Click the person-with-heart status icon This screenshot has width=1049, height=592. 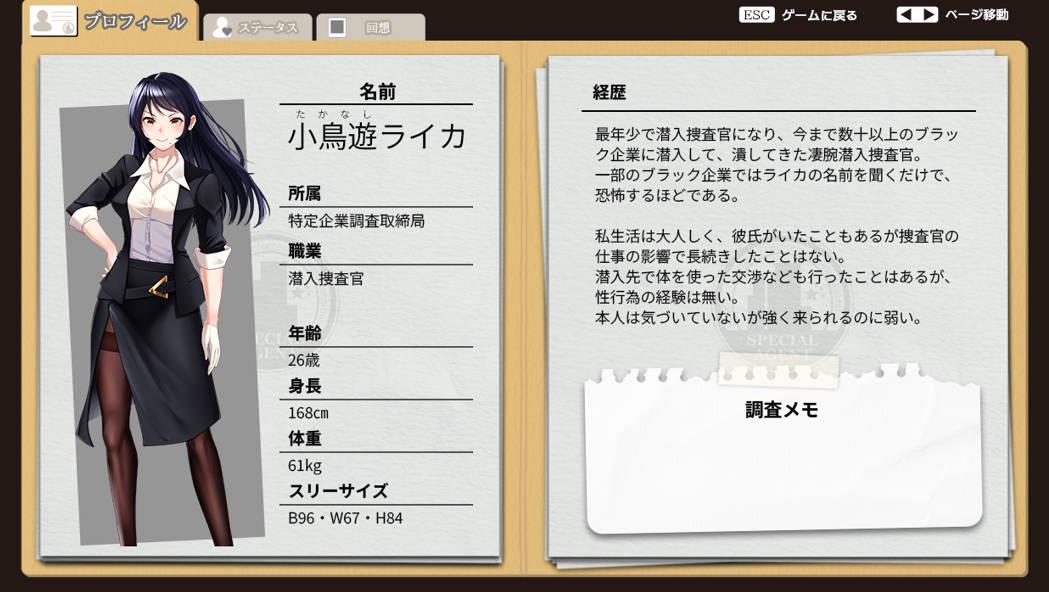[x=222, y=28]
